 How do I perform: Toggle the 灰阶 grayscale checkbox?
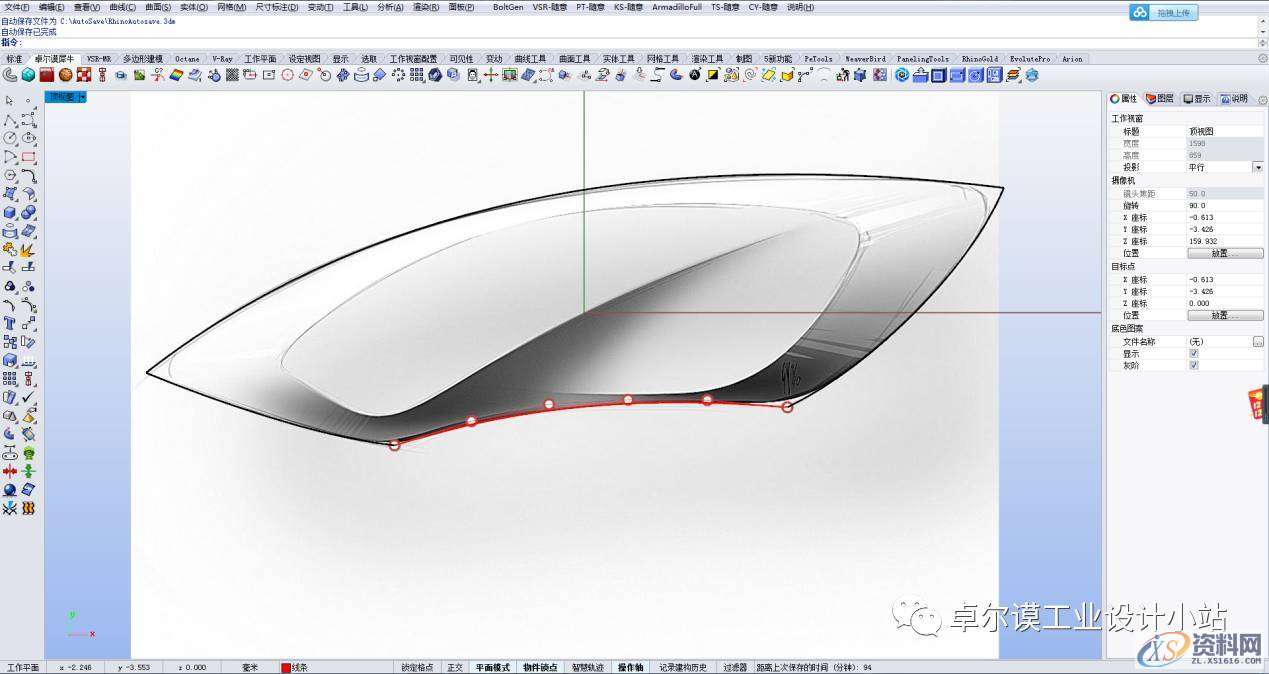coord(1194,365)
